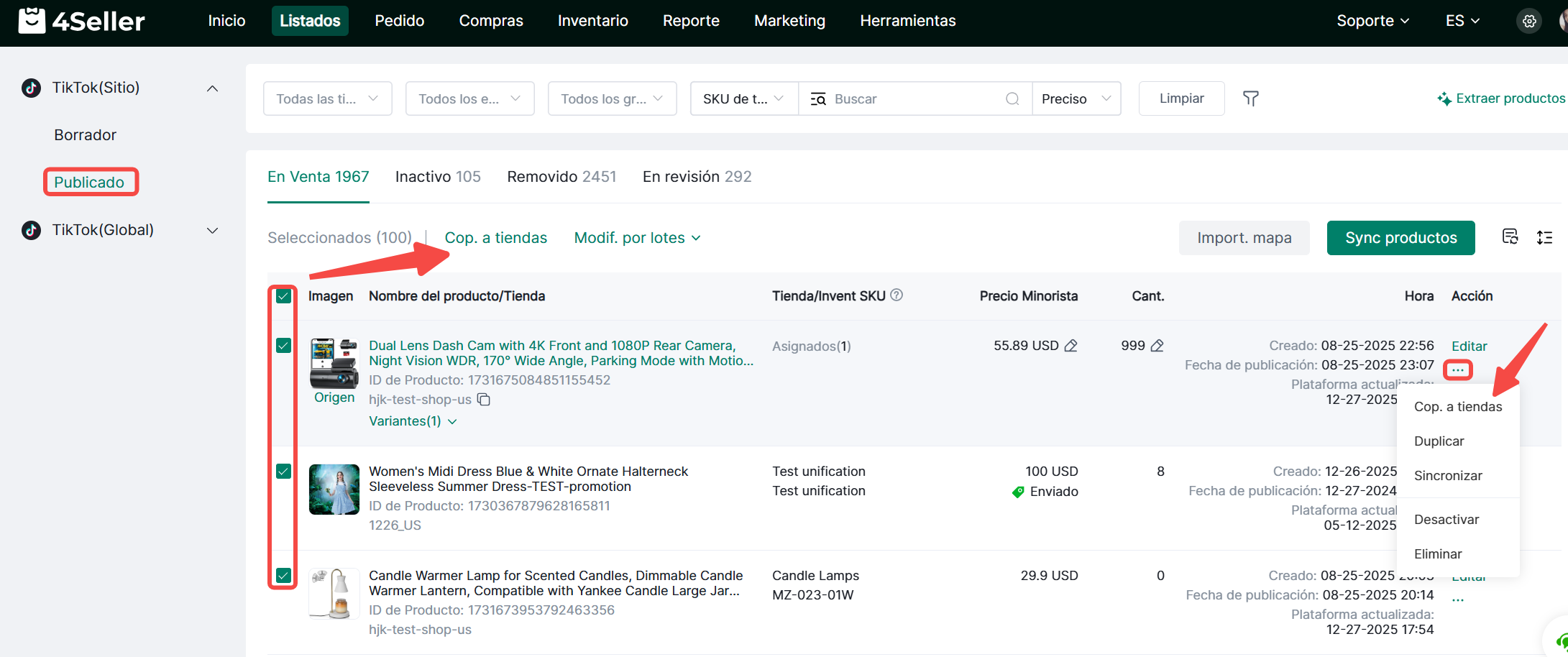1568x657 pixels.
Task: Click the help icon beside Tienda/Invent SKU
Action: click(897, 295)
